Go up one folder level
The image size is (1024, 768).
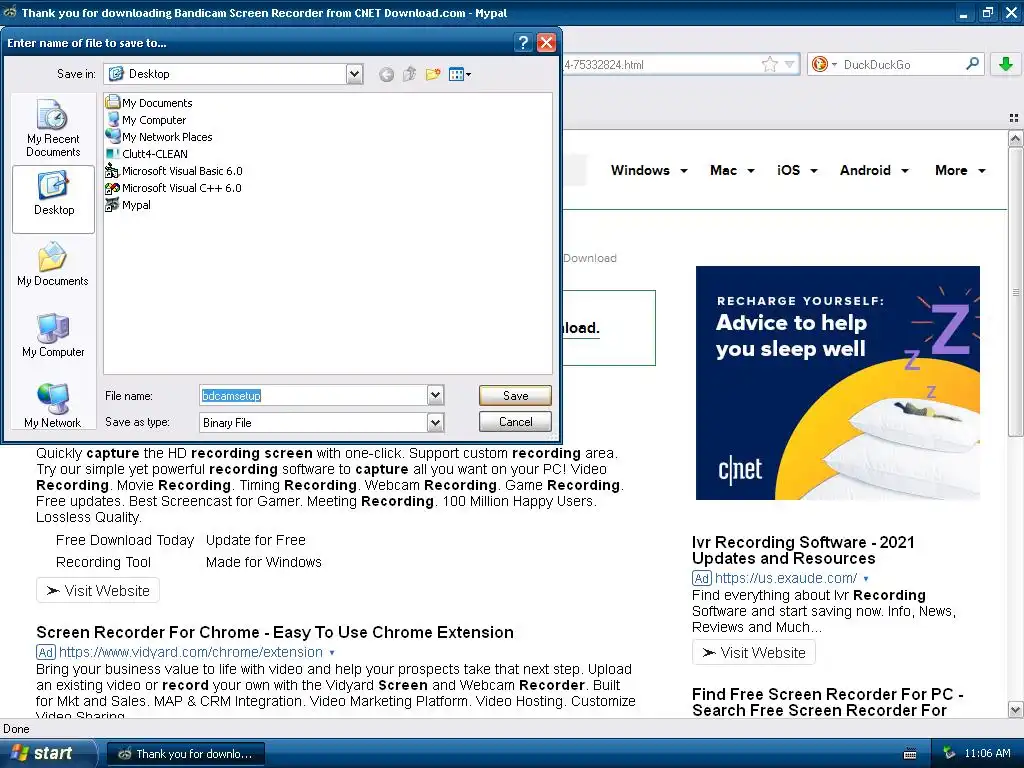[x=409, y=74]
